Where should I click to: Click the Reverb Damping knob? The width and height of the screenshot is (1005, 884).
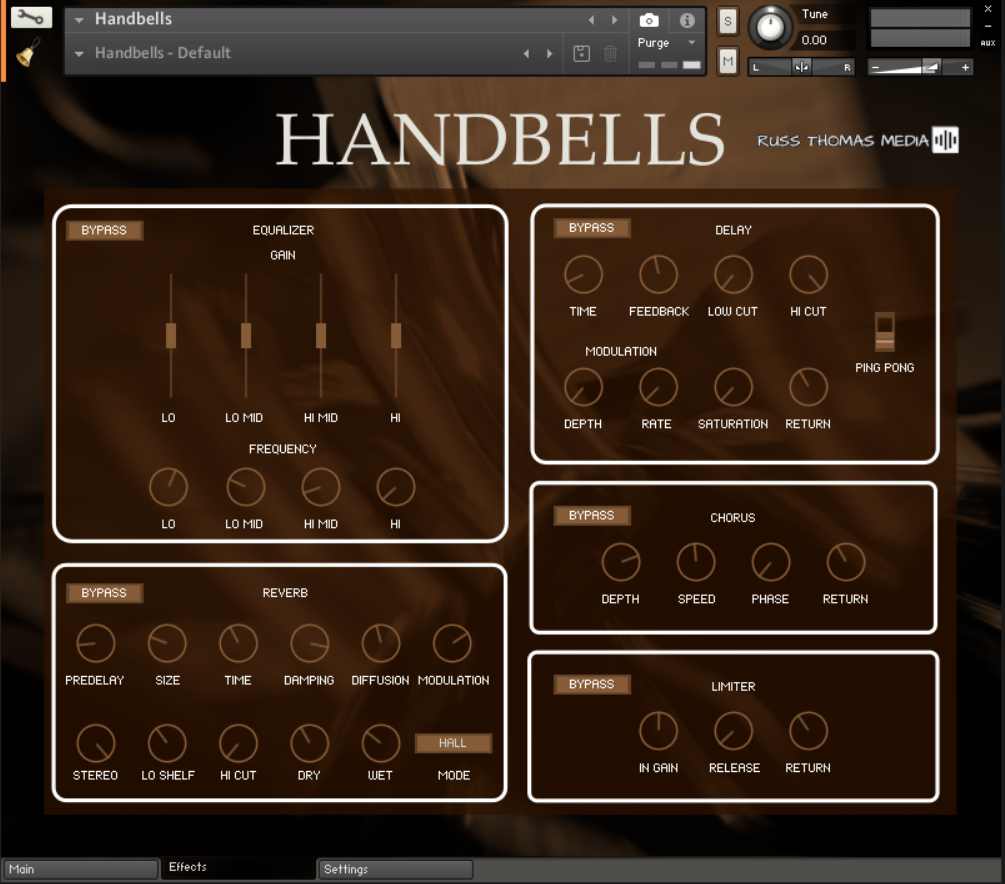click(x=310, y=643)
